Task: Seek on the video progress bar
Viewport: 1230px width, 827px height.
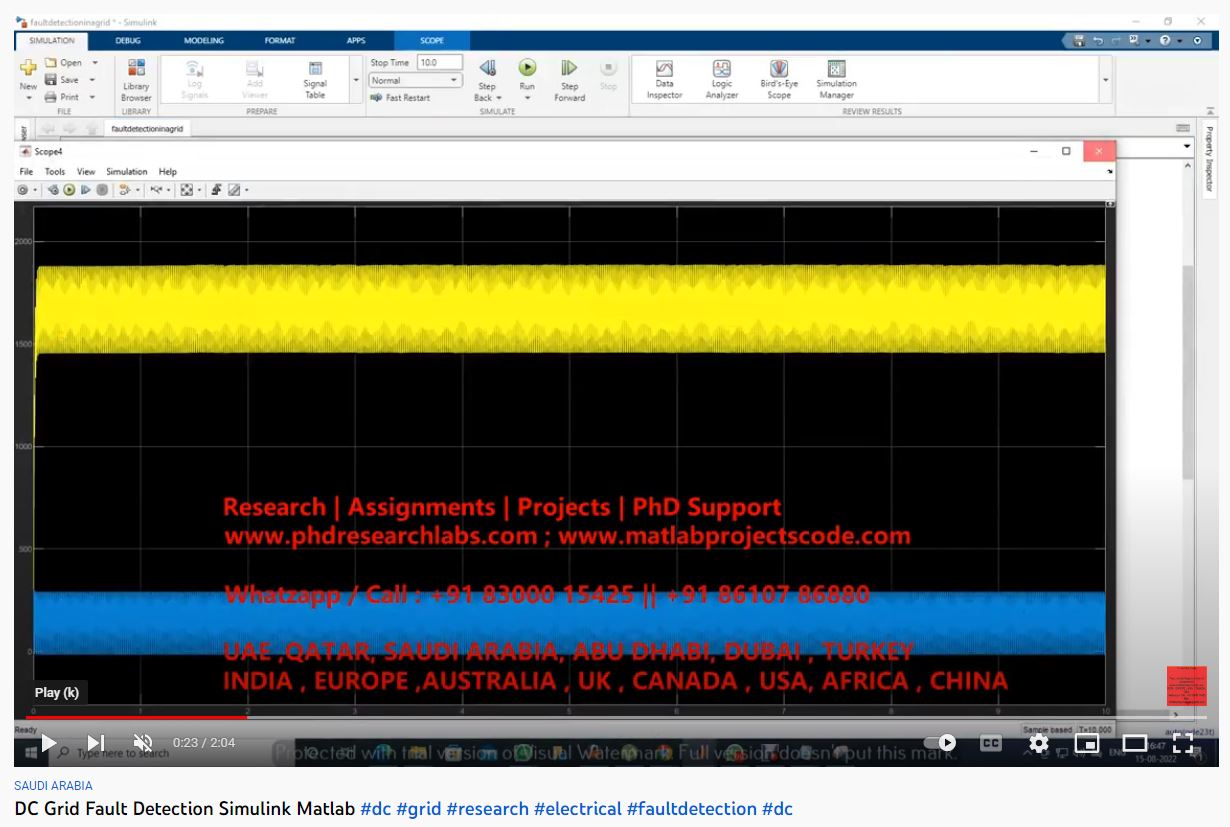Action: click(600, 717)
